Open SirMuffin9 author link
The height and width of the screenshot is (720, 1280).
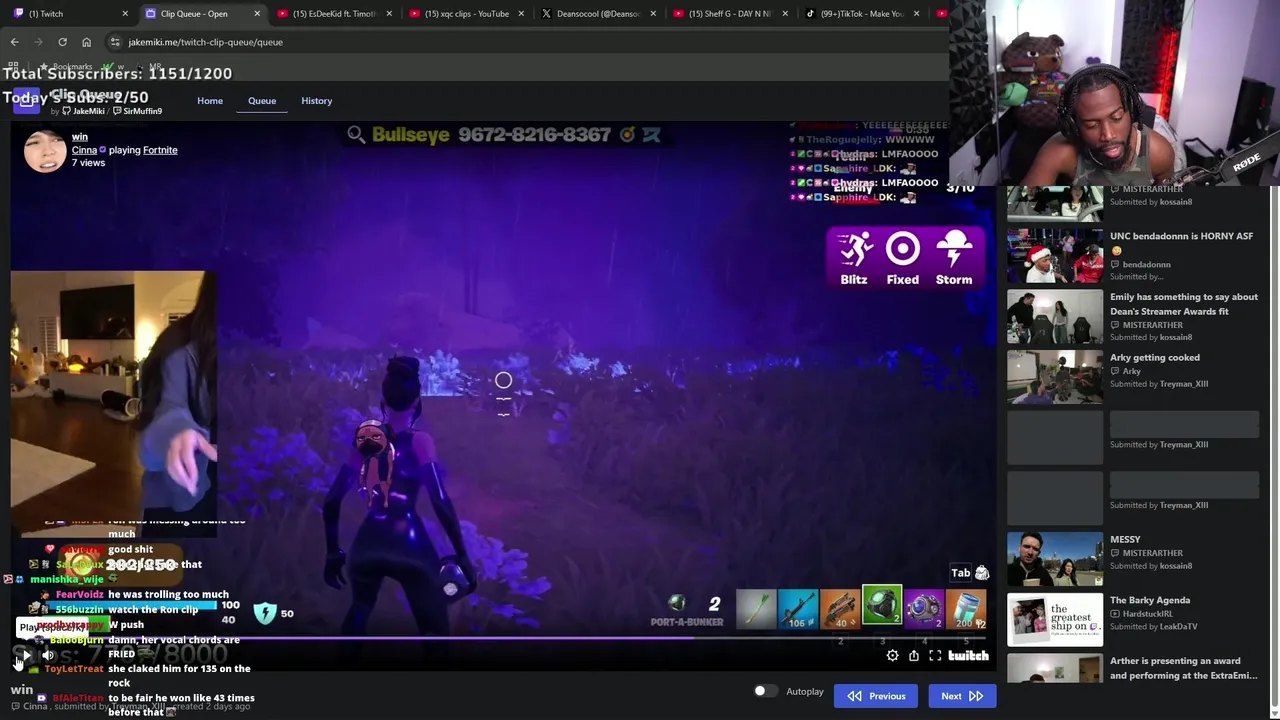tap(138, 111)
